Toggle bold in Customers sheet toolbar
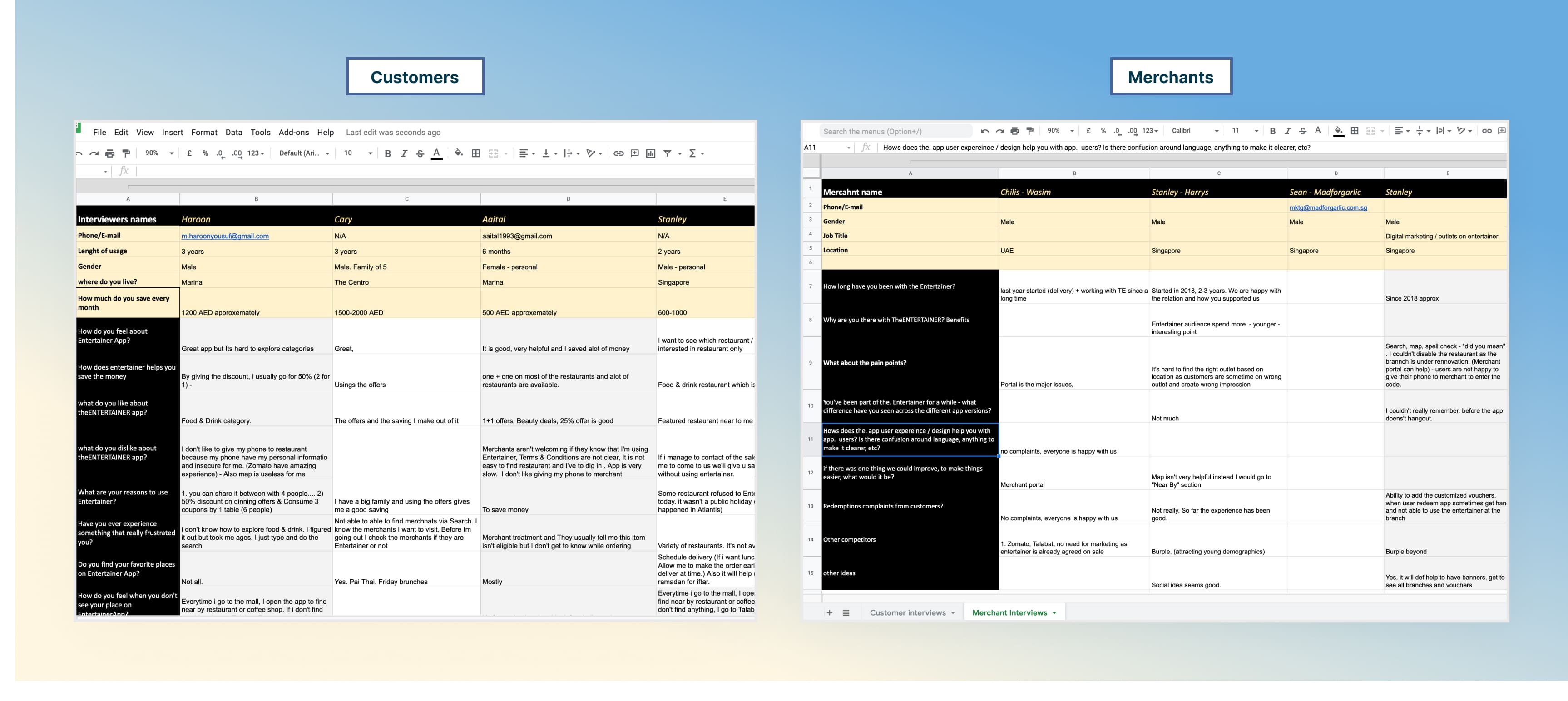This screenshot has width=1568, height=701. [388, 153]
